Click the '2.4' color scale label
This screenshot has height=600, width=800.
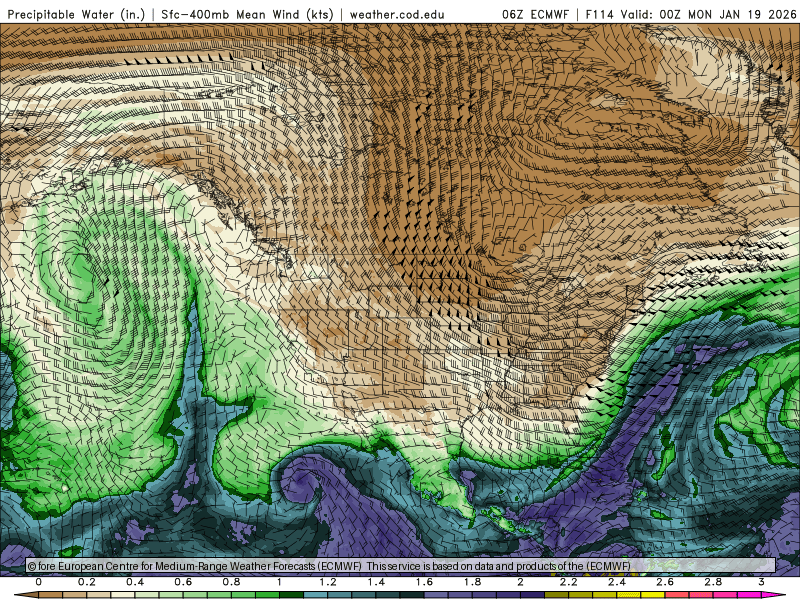(x=617, y=582)
